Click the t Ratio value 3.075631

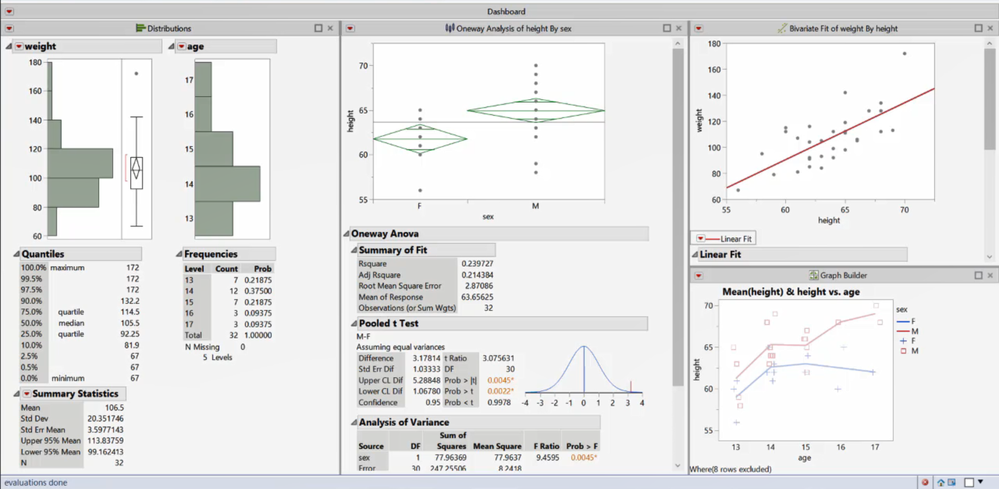pos(499,358)
